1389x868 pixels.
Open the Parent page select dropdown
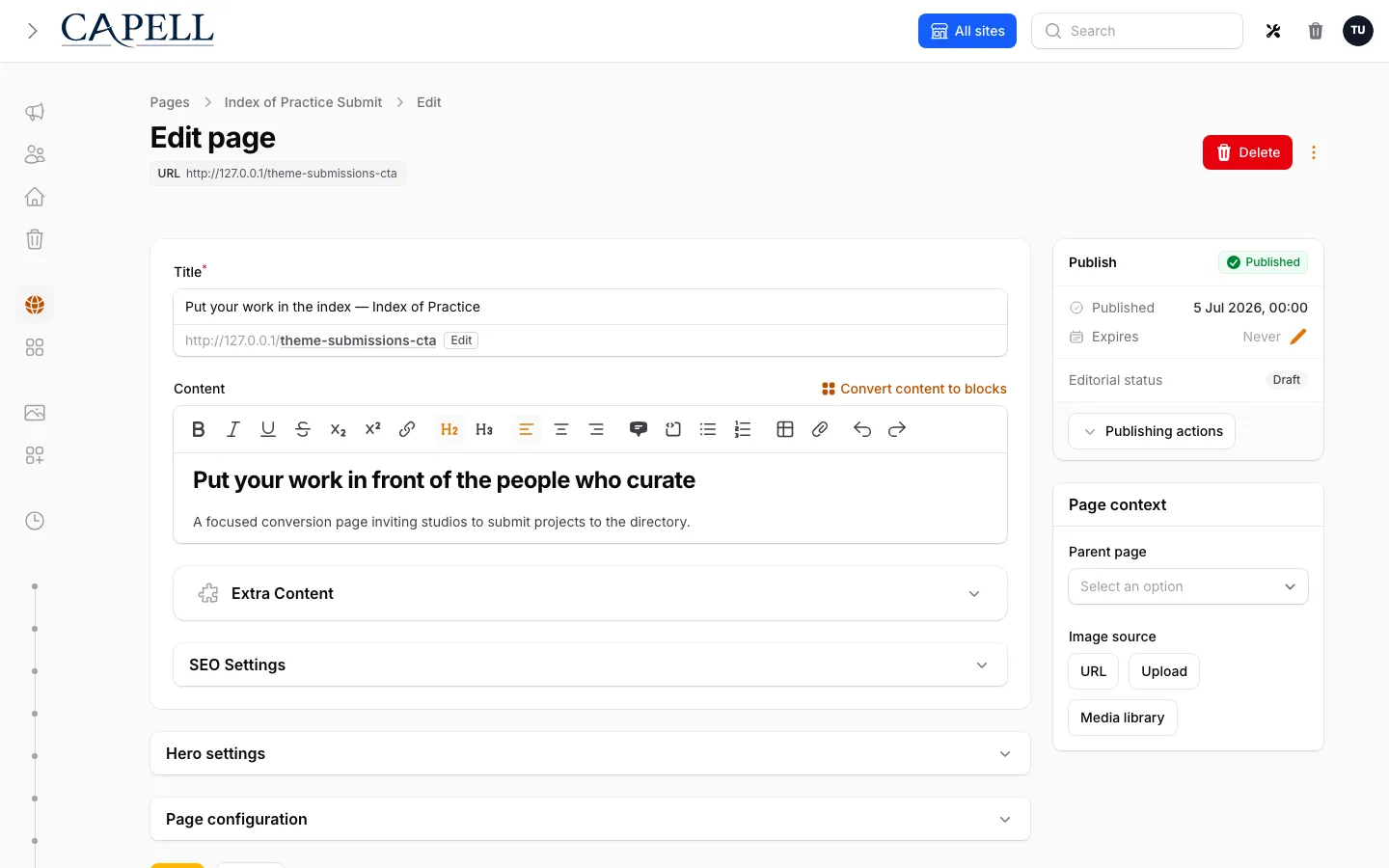1188,586
